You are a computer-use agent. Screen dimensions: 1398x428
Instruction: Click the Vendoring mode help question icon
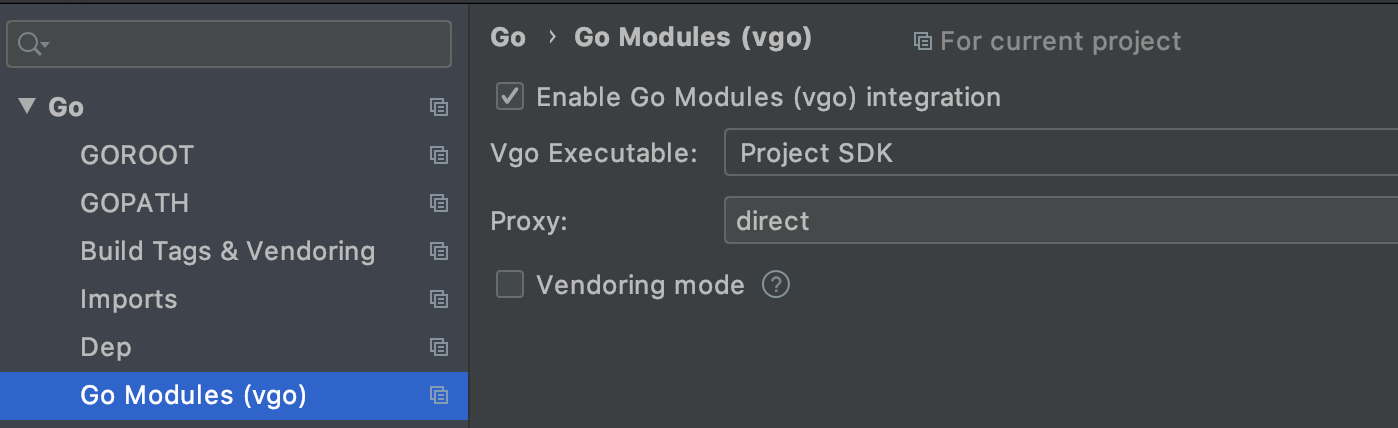[x=776, y=285]
